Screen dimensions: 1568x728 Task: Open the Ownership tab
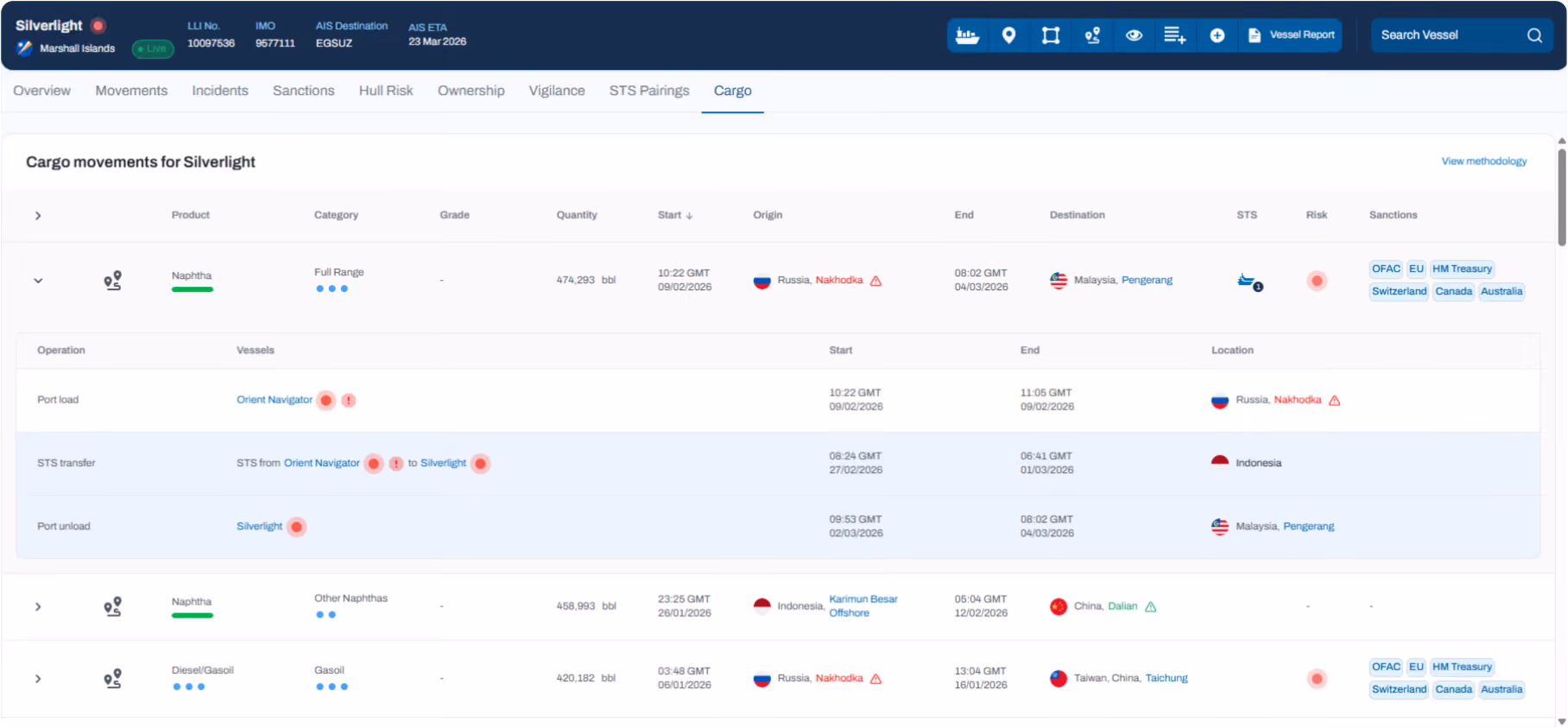(471, 91)
